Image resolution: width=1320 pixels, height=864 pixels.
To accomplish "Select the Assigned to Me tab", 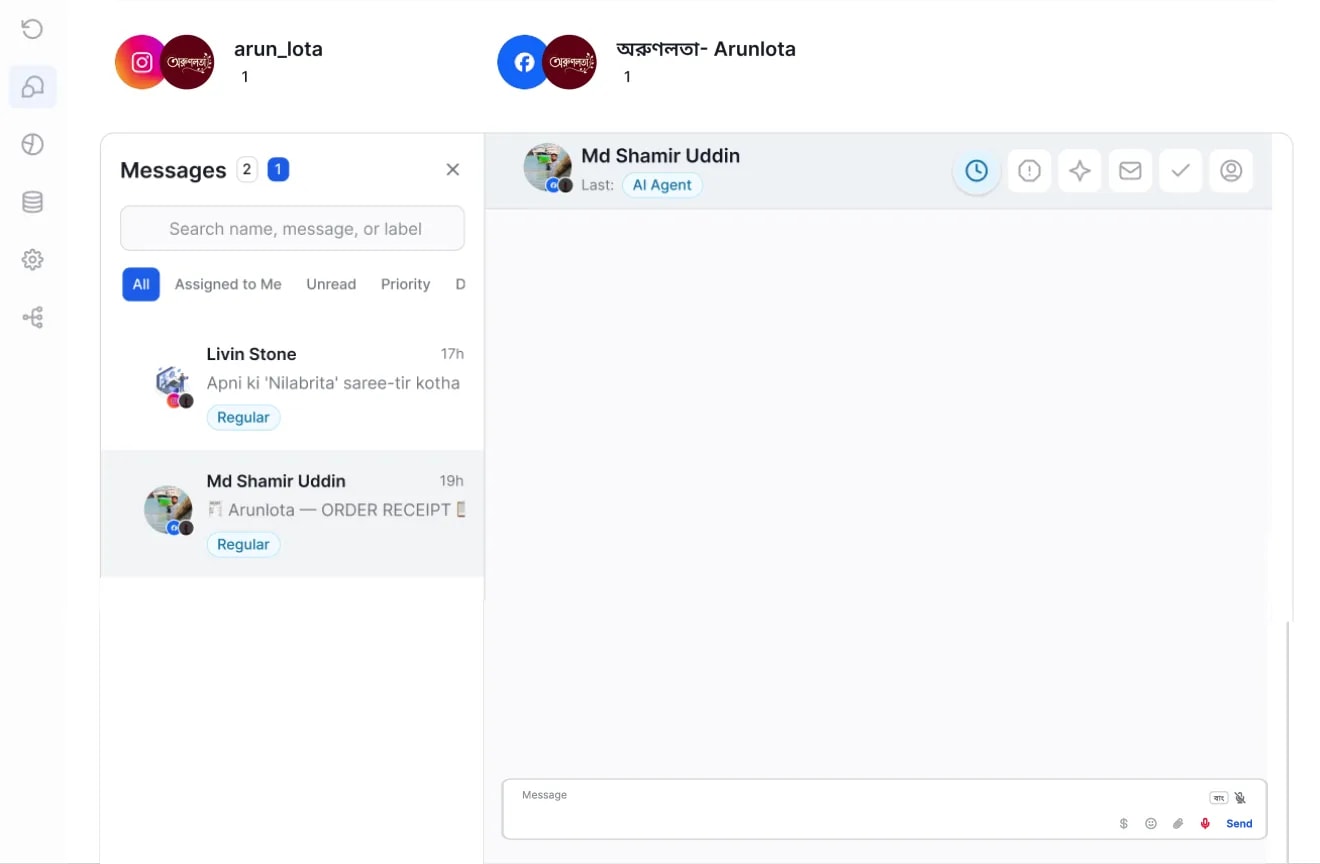I will [228, 284].
